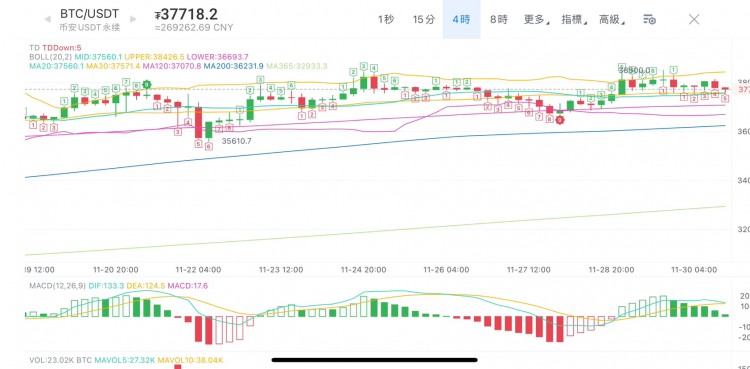Select the 15分 timeframe
Viewport: 750px width, 369px height.
424,20
